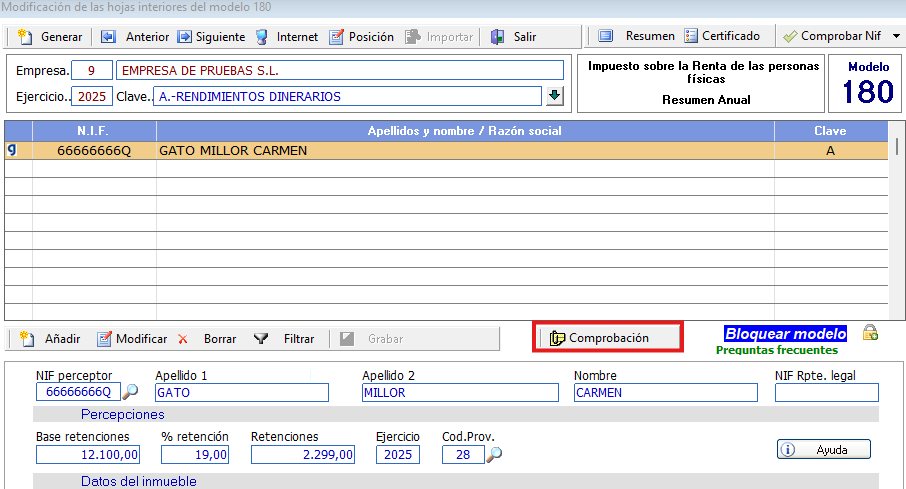Screen dimensions: 906x489
Task: Click Añadir to add a record
Action: (x=51, y=339)
